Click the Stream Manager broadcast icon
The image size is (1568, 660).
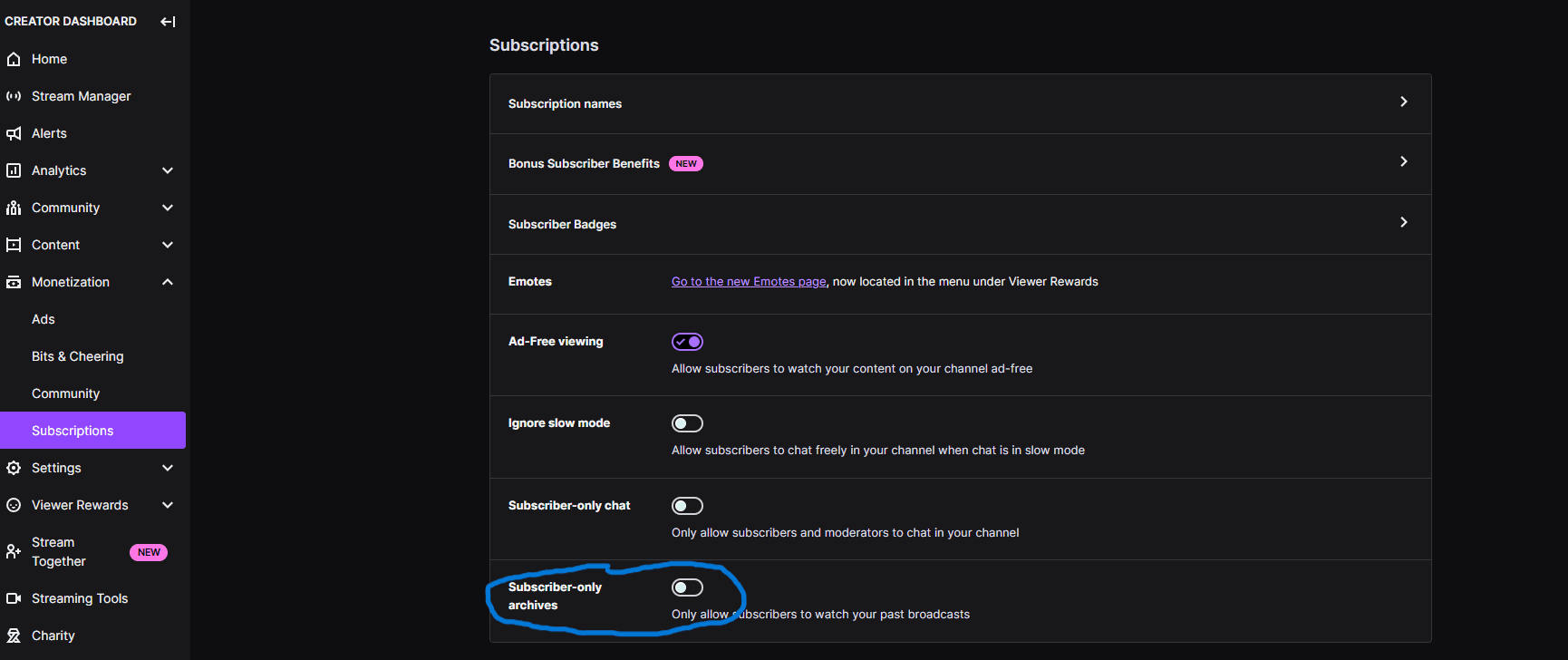[x=14, y=96]
